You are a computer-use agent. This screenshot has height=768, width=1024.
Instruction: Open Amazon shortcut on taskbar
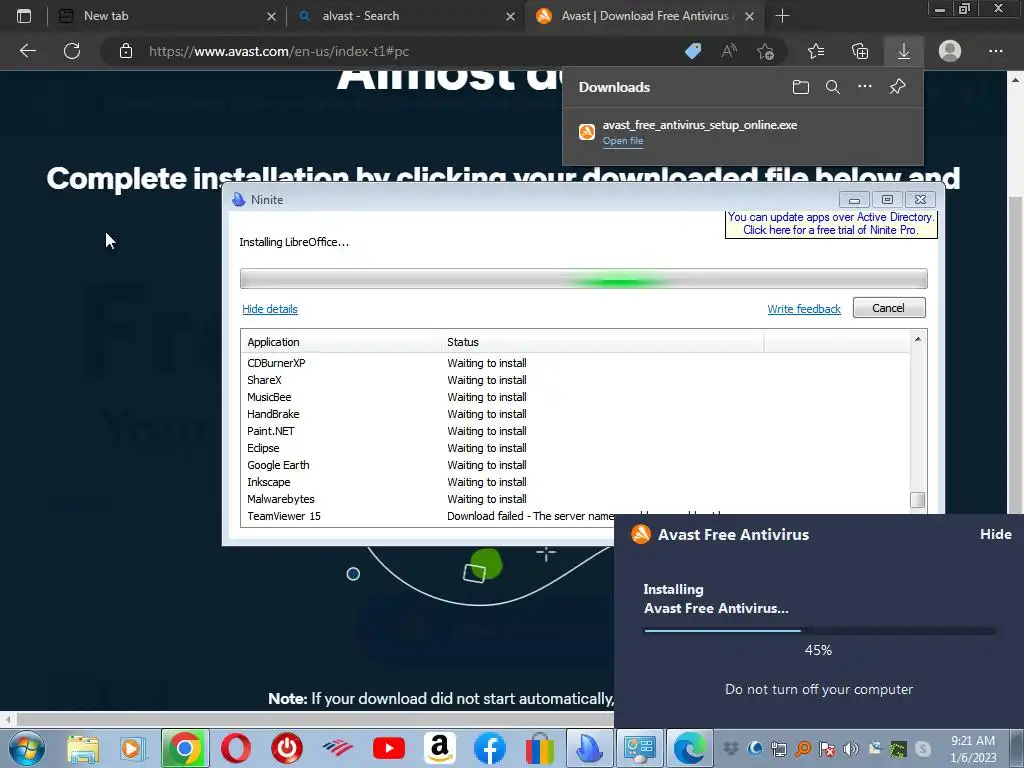(440, 748)
